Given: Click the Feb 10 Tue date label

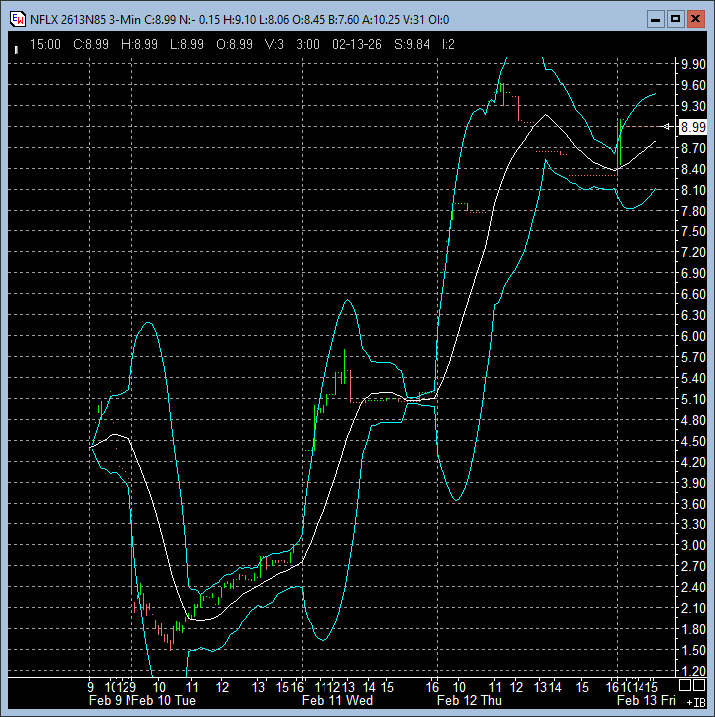Looking at the screenshot, I should [163, 701].
